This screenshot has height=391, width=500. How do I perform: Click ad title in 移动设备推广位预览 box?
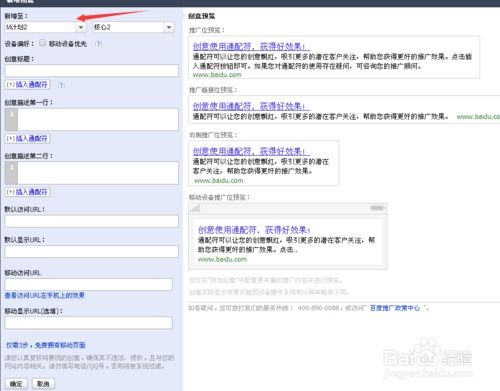pos(254,230)
